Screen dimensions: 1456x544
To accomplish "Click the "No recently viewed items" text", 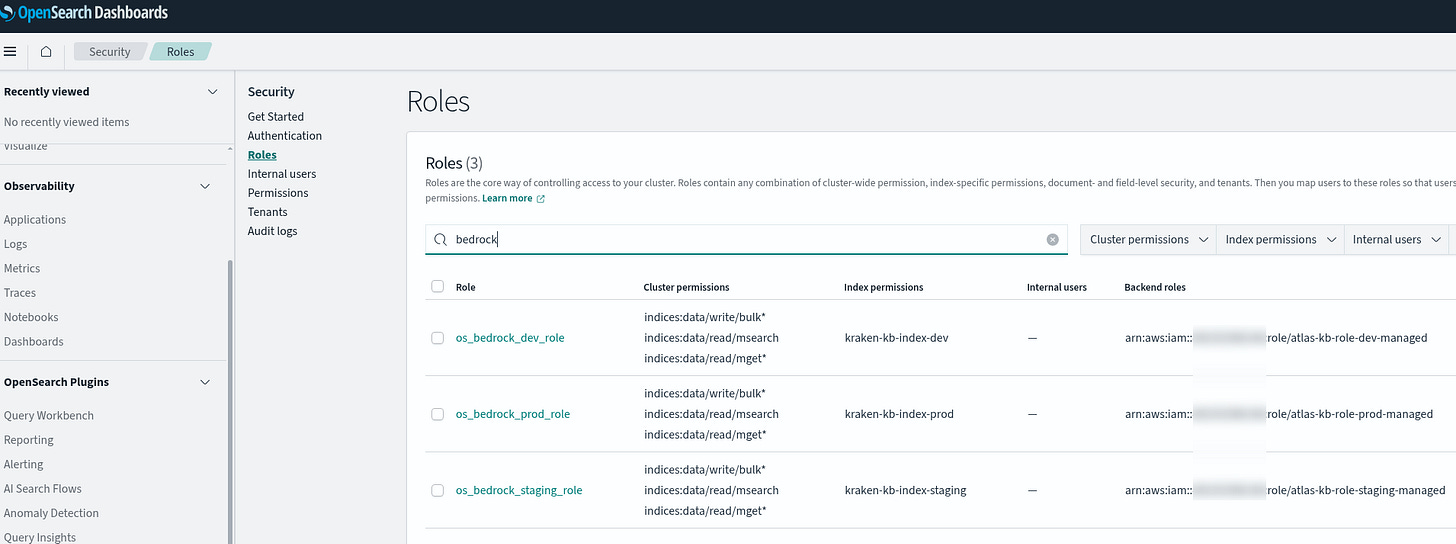I will point(67,122).
